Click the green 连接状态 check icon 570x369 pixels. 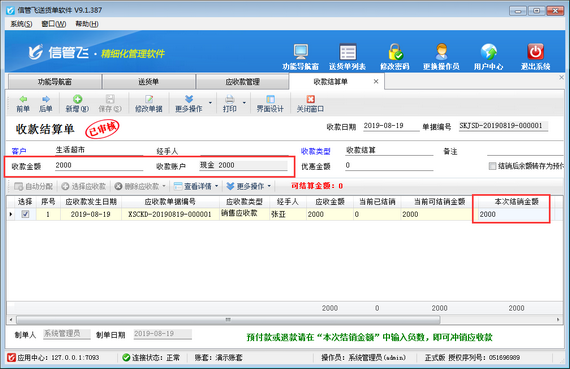pos(126,357)
